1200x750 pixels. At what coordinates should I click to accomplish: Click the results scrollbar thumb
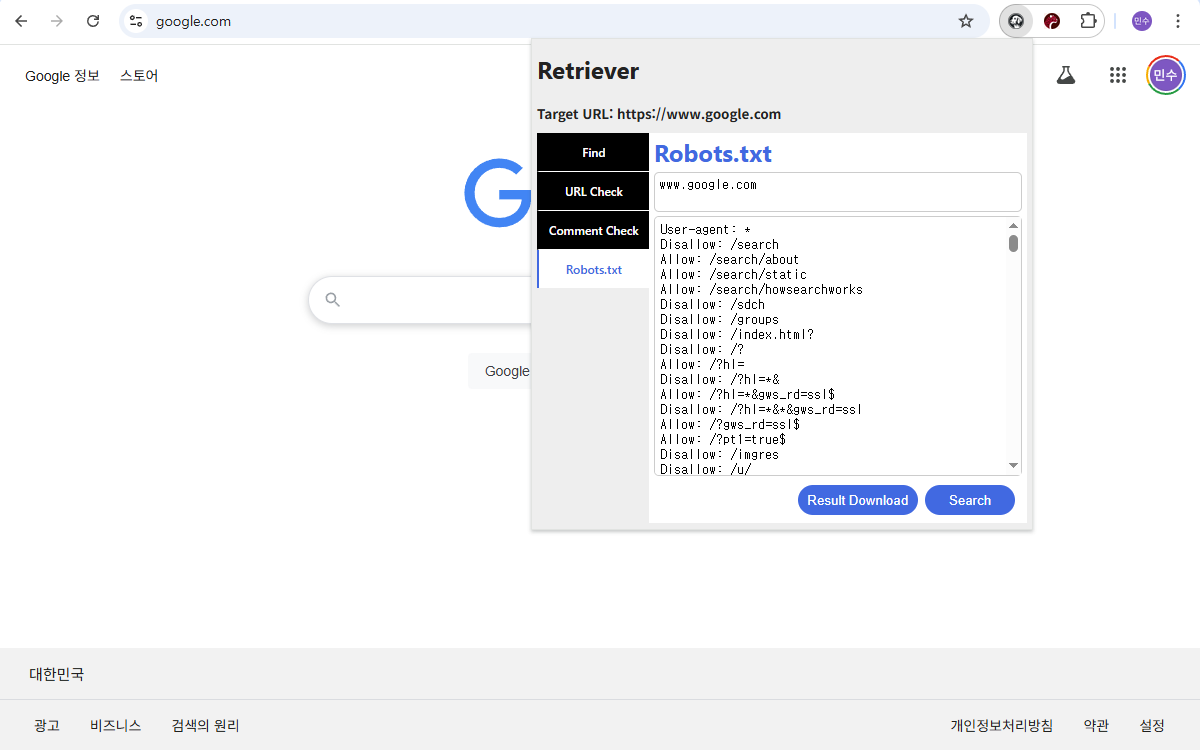(x=1013, y=243)
